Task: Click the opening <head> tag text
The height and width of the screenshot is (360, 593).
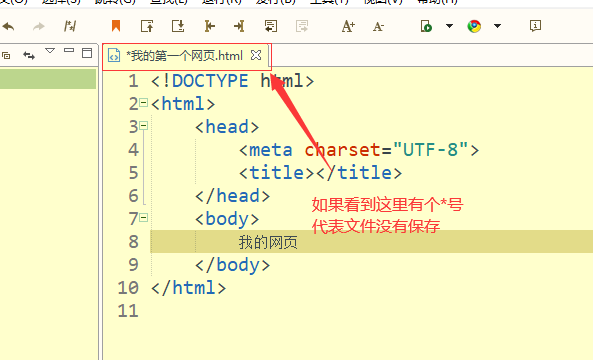Action: (227, 127)
